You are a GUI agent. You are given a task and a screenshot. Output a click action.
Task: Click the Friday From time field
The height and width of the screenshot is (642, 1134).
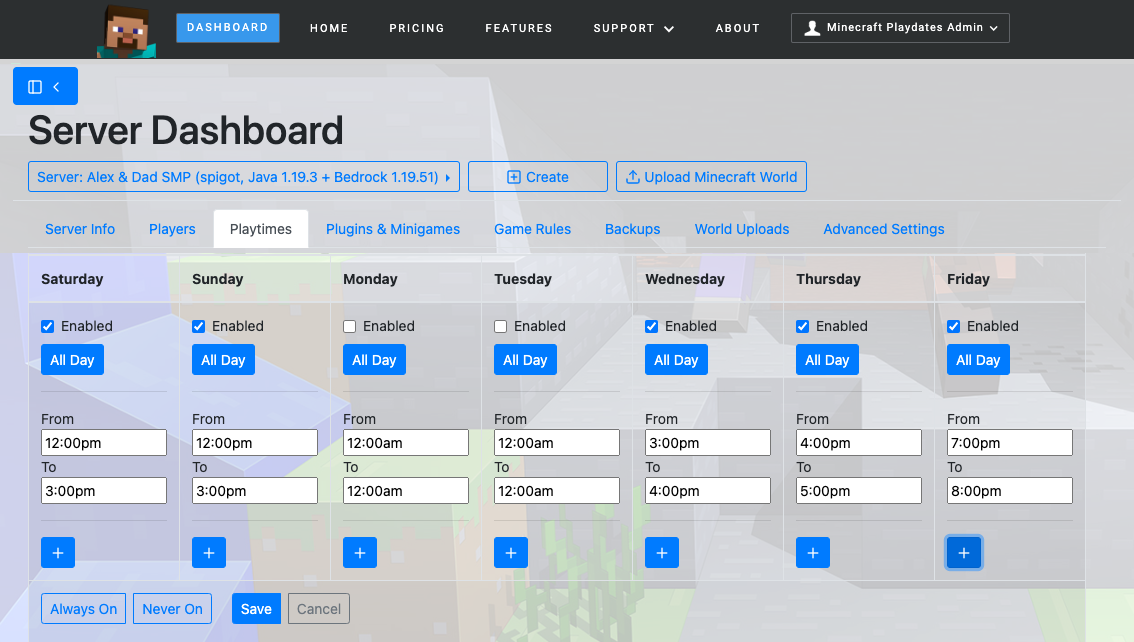coord(1009,442)
